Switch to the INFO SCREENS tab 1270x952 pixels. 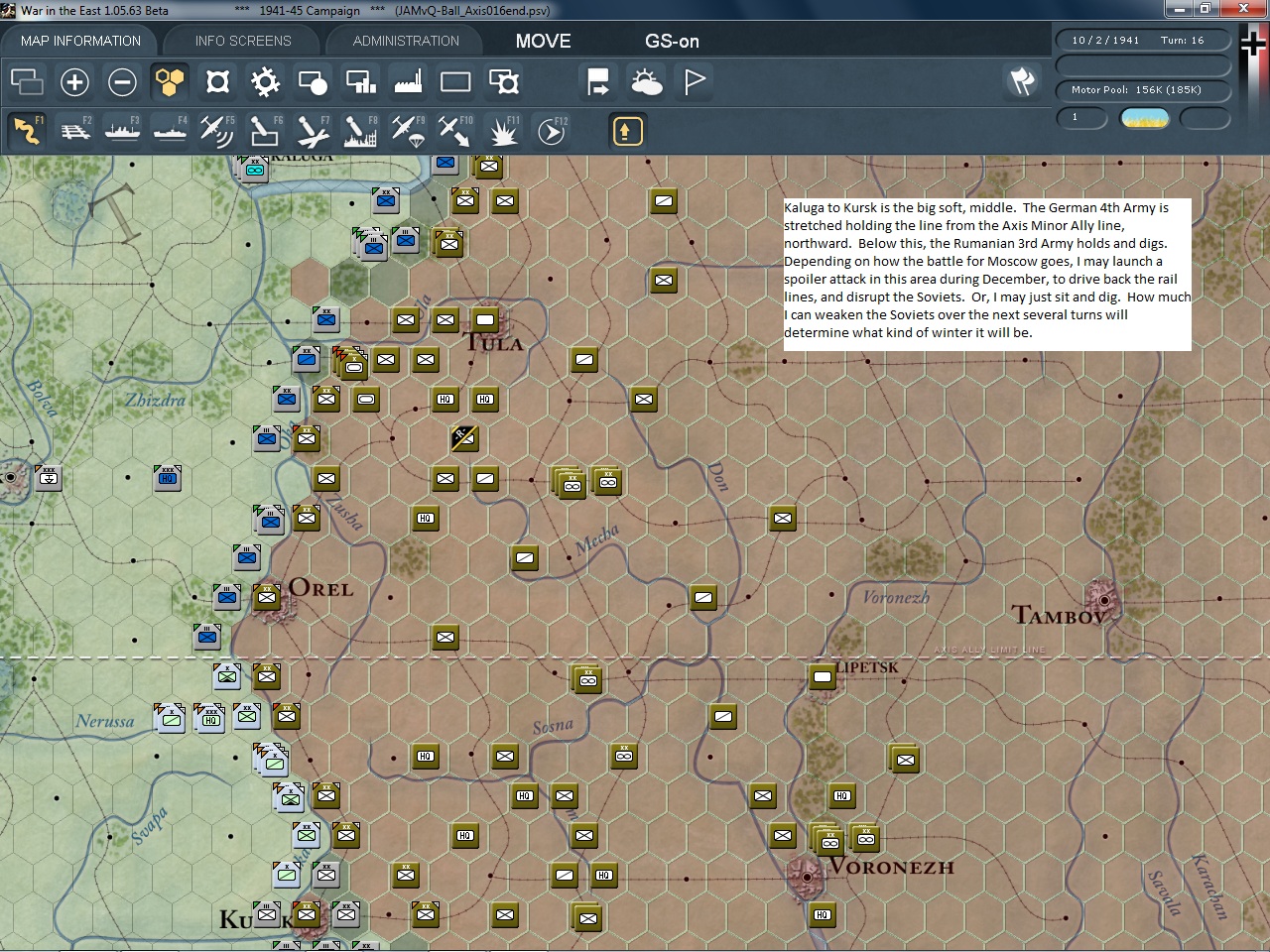tap(243, 41)
